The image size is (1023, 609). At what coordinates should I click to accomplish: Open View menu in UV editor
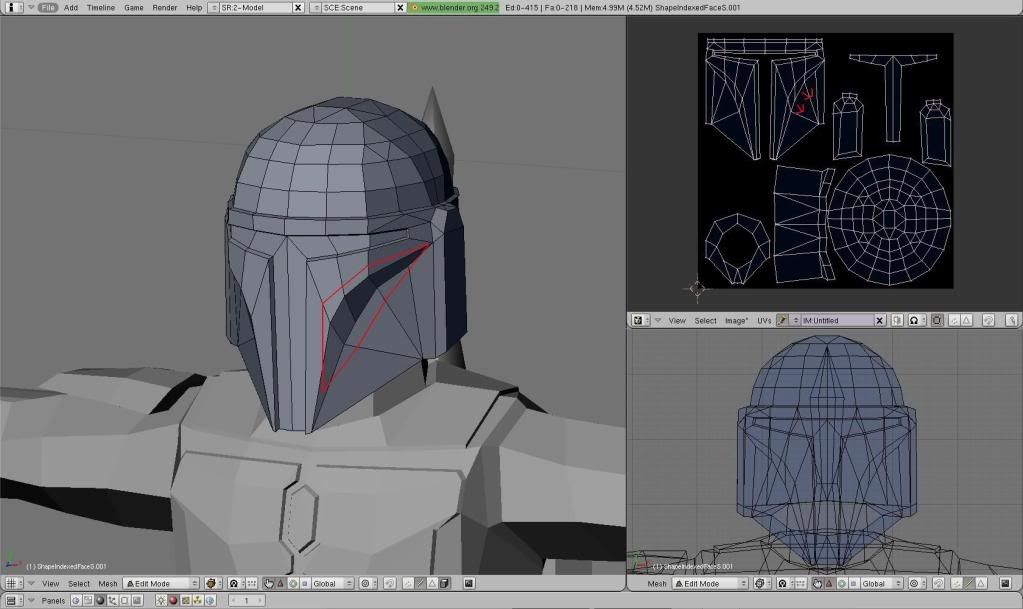(677, 320)
